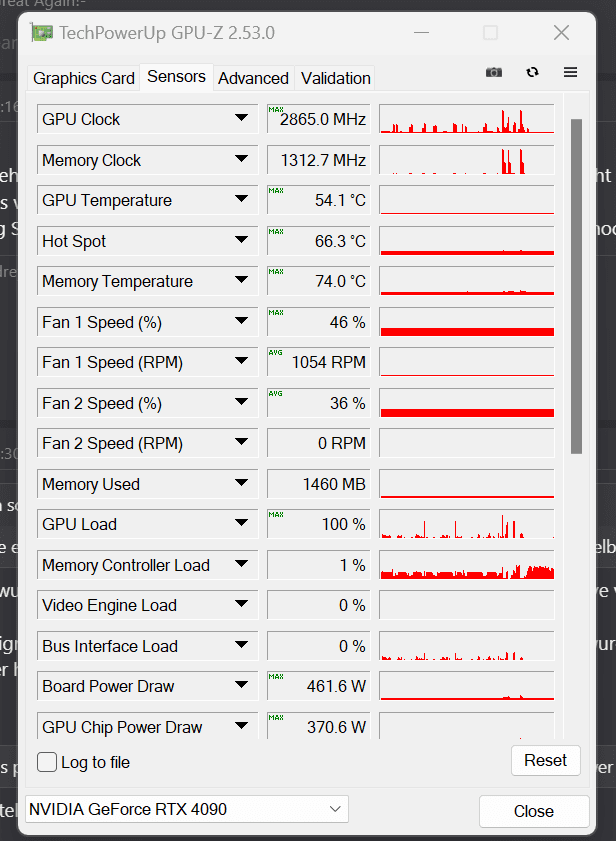Screen dimensions: 616x841
Task: Close the GPU-Z window with X
Action: [x=561, y=33]
